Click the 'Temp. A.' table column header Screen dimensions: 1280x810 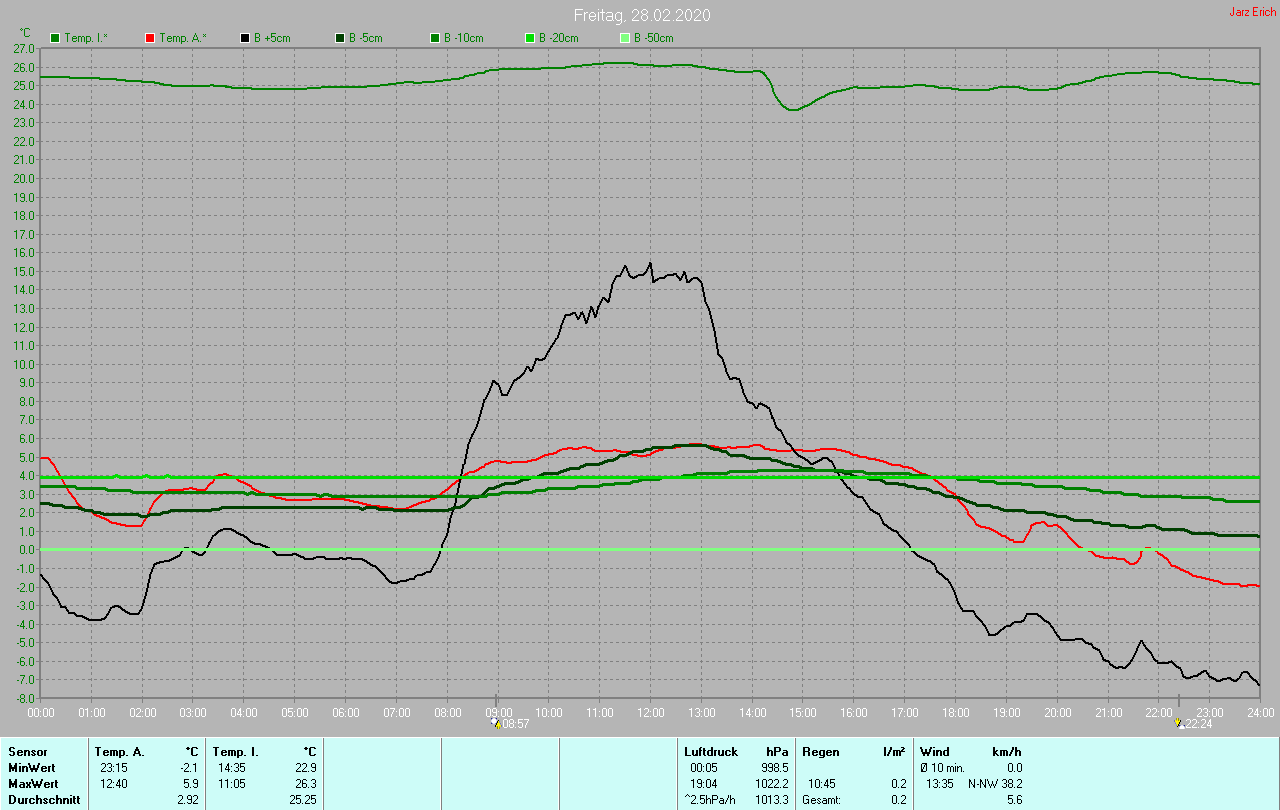(119, 751)
